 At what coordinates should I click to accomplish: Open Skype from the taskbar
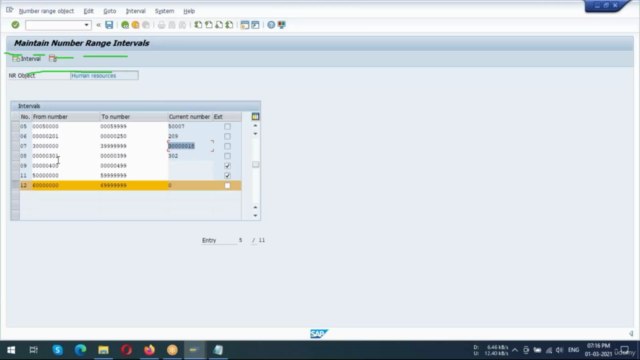pos(58,350)
